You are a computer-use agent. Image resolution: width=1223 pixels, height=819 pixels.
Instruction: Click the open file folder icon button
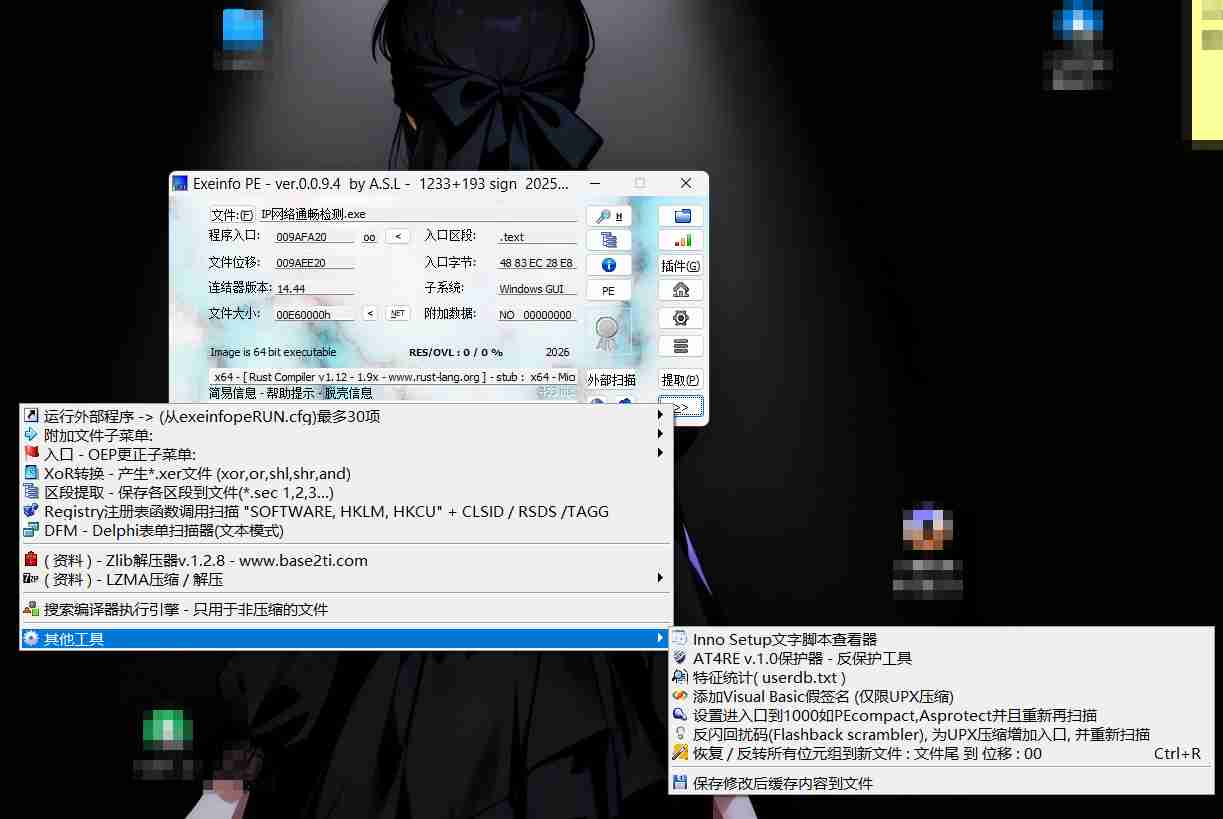tap(681, 216)
